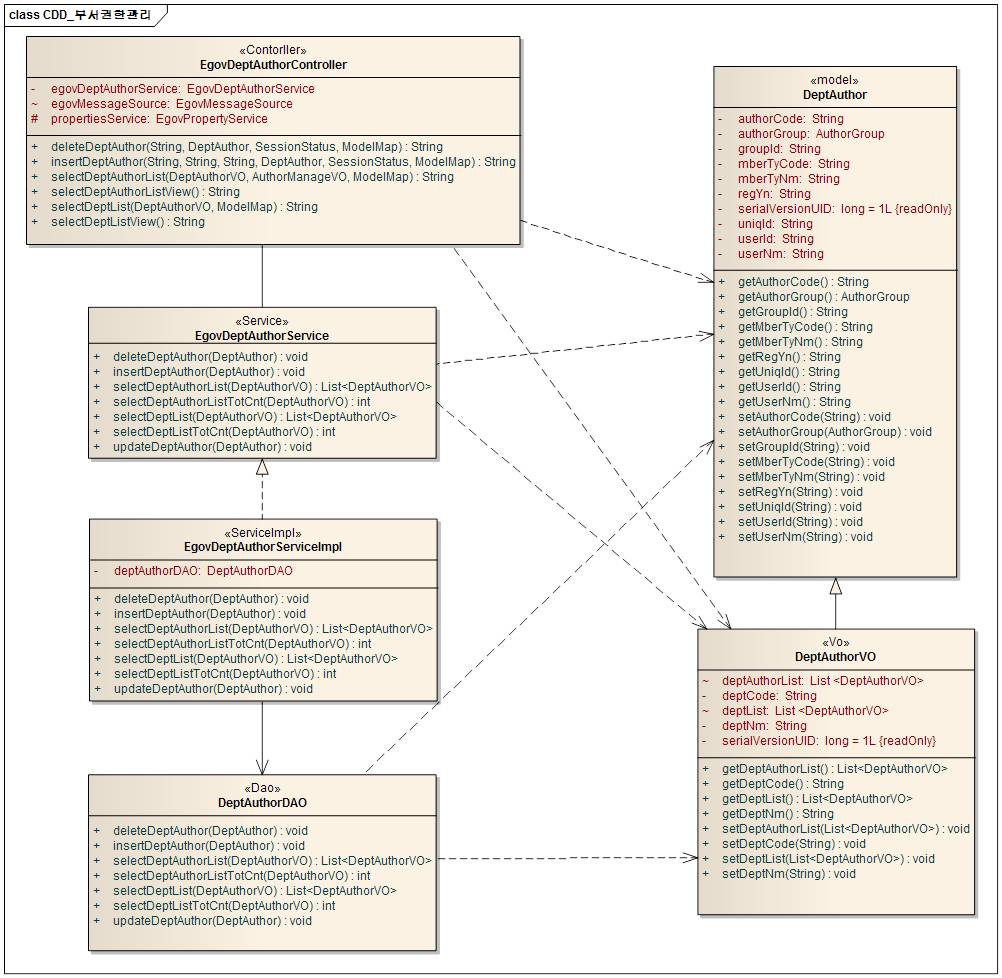This screenshot has width=1002, height=978.
Task: Click the "-" marker beside egovDeptAuthorService attribute
Action: 35,89
